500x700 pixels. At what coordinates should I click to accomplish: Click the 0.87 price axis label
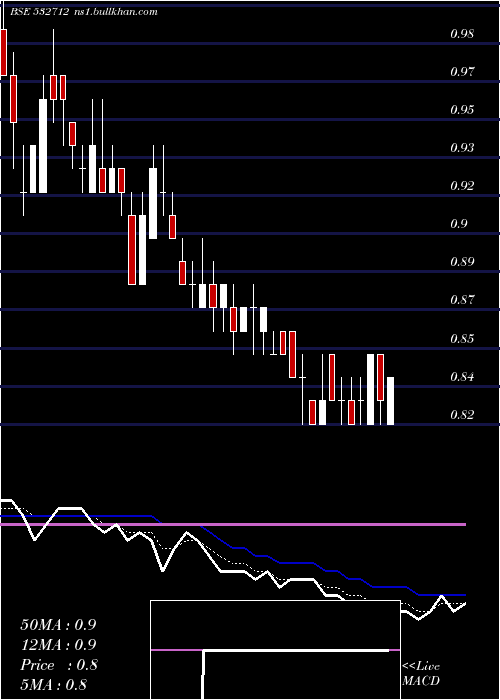(x=462, y=300)
